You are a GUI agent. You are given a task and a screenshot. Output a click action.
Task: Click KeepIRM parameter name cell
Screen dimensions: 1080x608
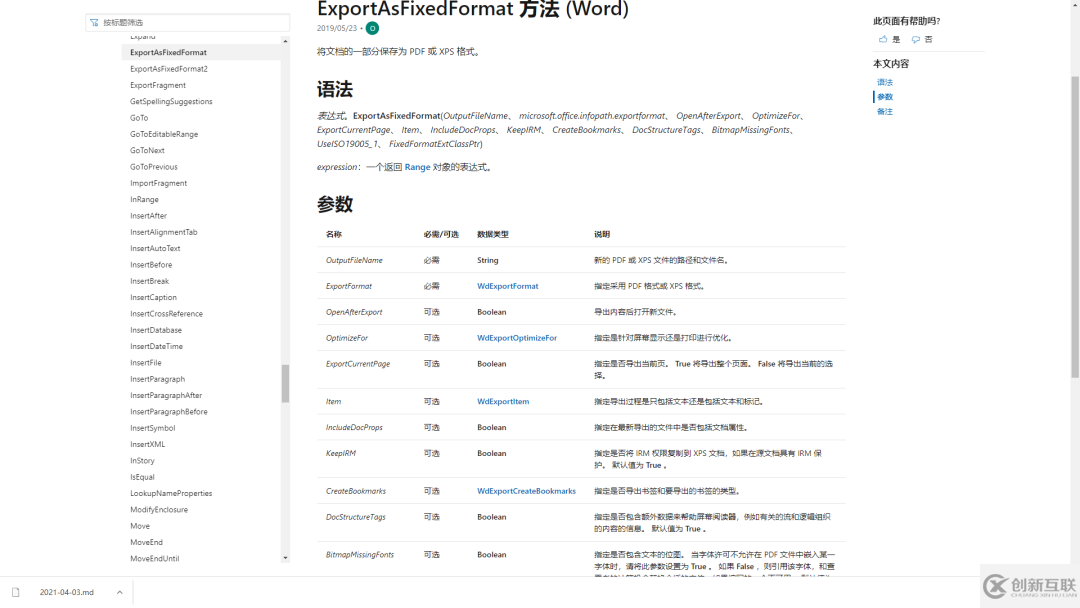click(x=340, y=454)
